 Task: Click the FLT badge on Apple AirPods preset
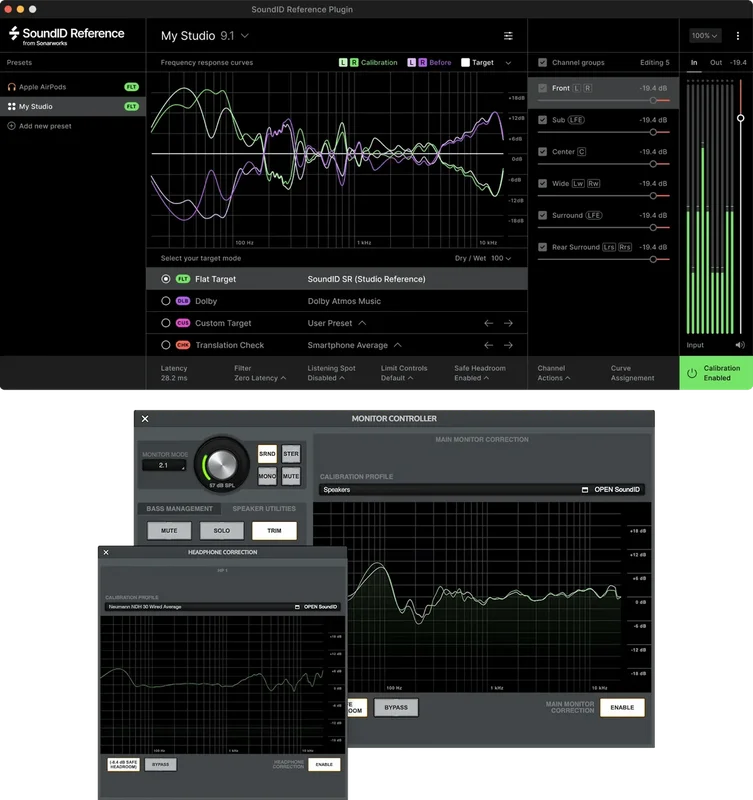[x=132, y=87]
